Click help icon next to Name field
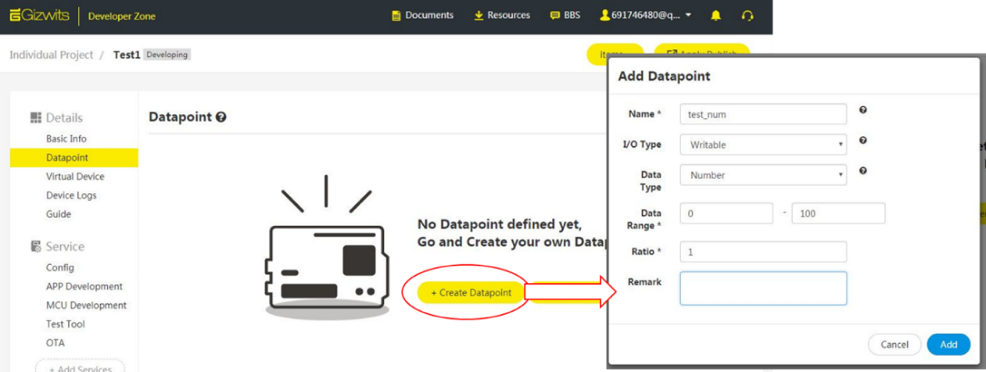The image size is (986, 372). pyautogui.click(x=863, y=110)
